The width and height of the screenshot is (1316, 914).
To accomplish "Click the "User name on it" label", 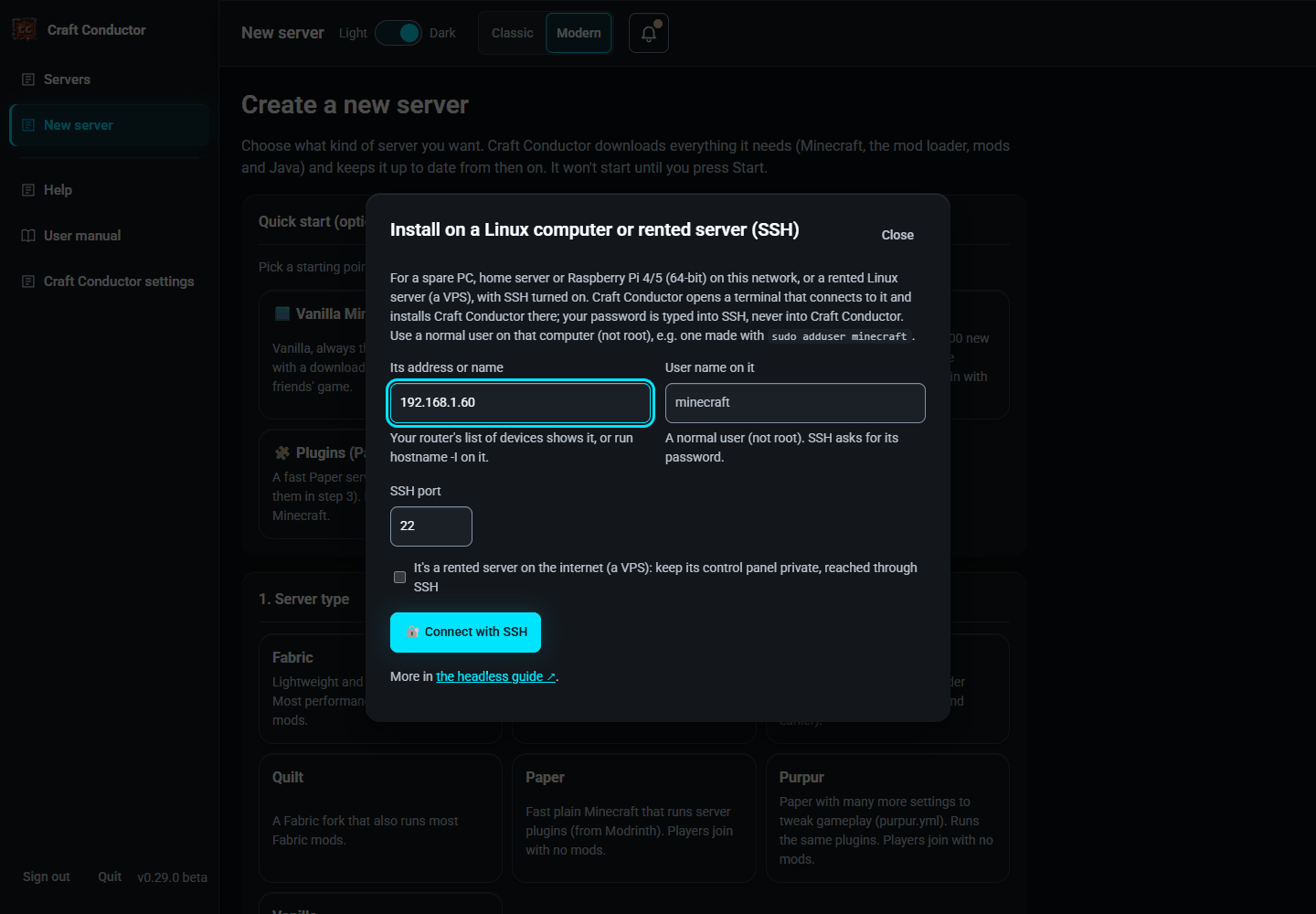I will [x=710, y=367].
